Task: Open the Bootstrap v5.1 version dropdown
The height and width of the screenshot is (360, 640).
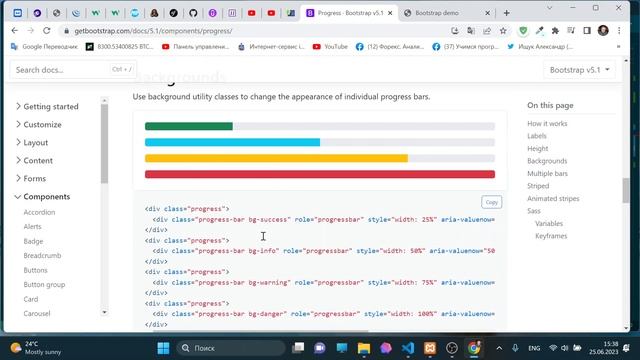Action: (579, 70)
